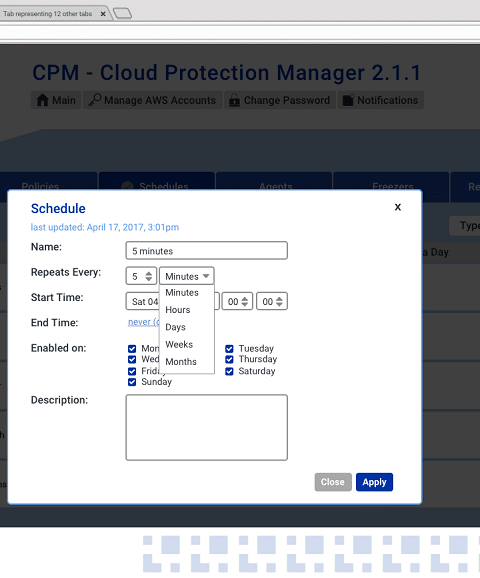The width and height of the screenshot is (480, 578).
Task: Switch to the Policies tab
Action: point(48,181)
